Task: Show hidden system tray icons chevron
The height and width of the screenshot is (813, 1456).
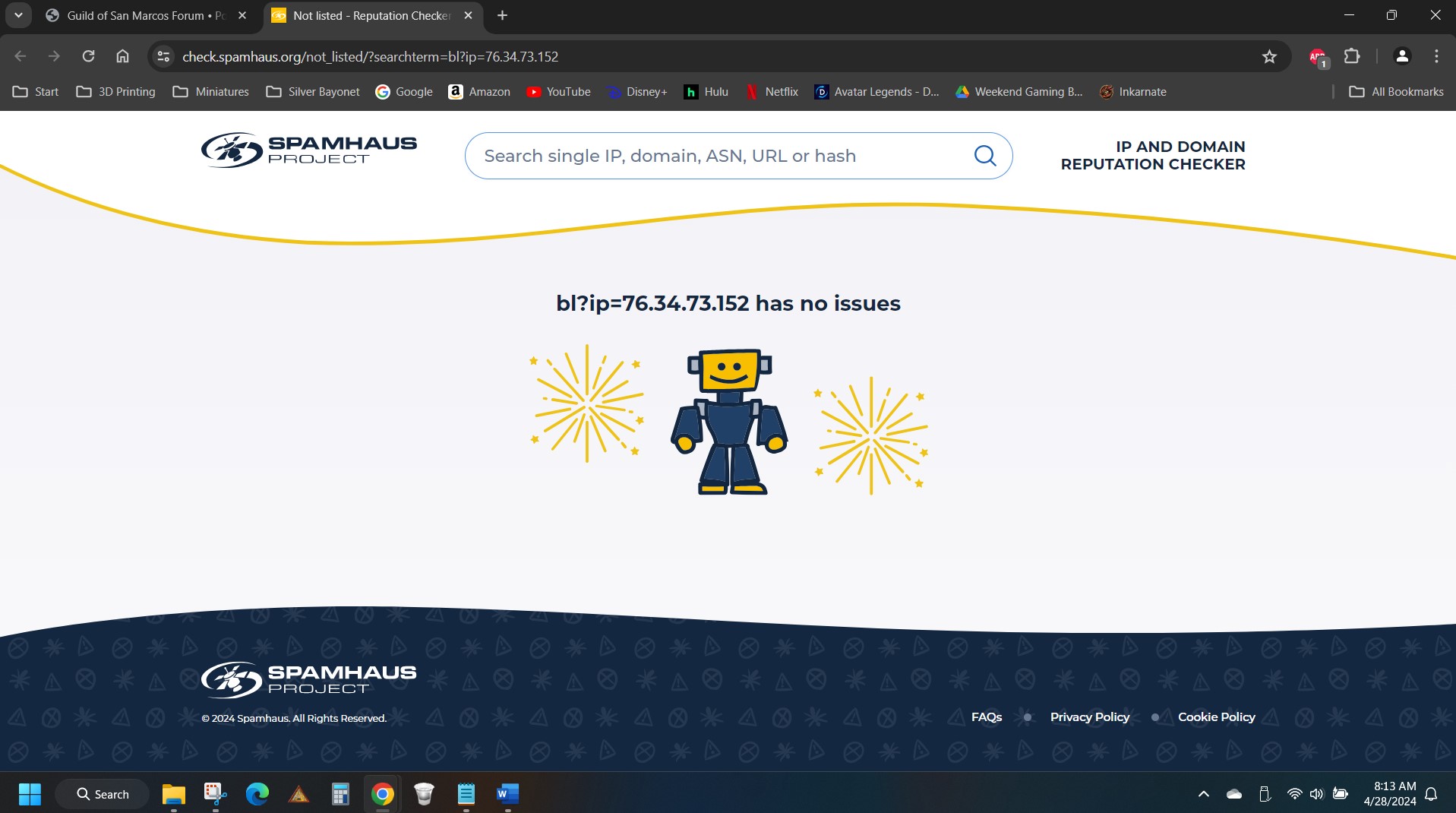Action: pyautogui.click(x=1203, y=794)
